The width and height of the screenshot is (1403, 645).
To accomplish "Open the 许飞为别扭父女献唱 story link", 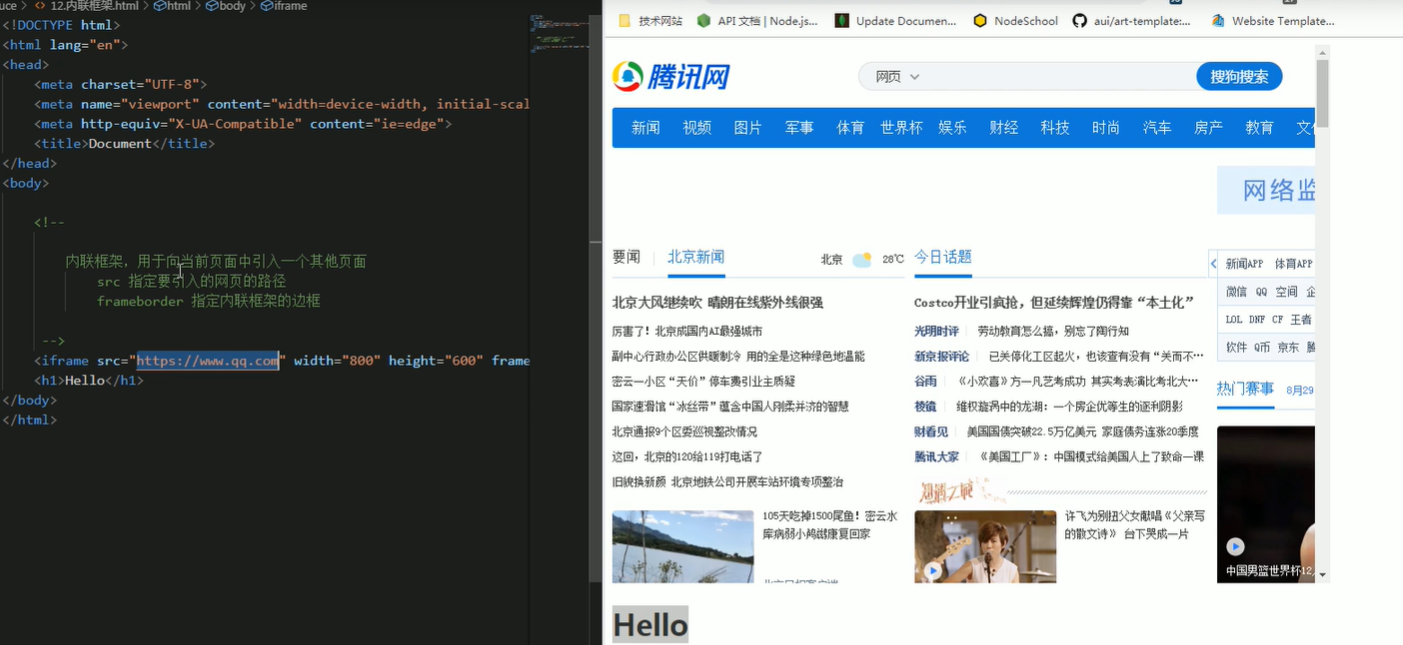I will click(x=1135, y=525).
